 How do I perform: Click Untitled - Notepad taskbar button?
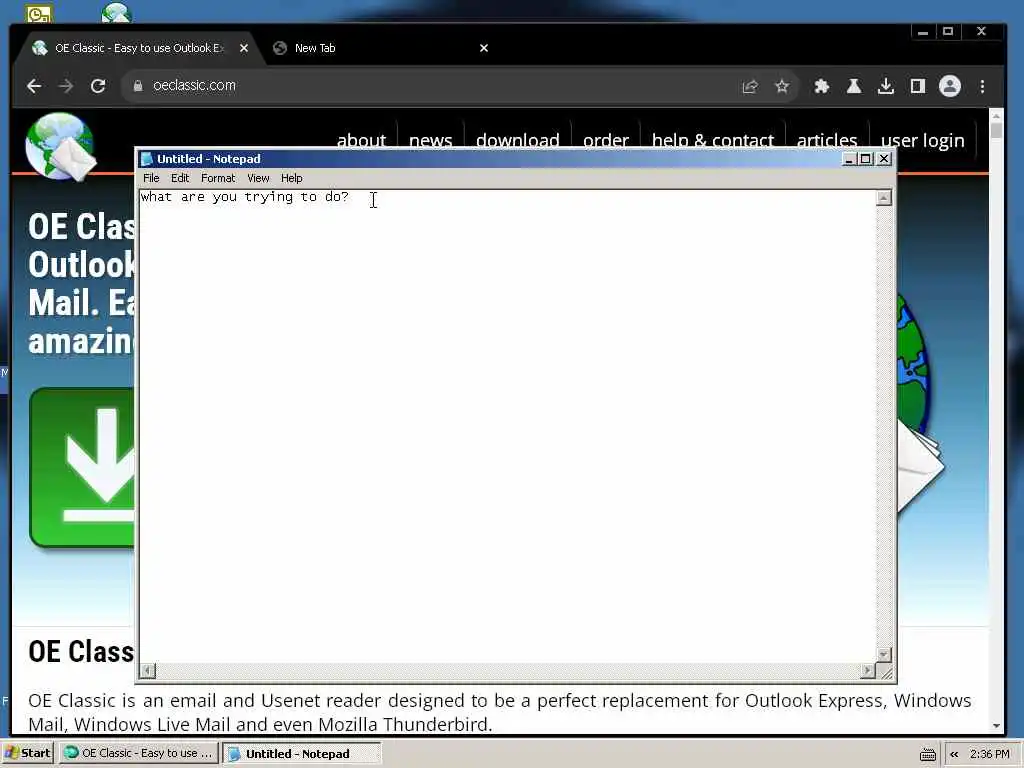[301, 753]
